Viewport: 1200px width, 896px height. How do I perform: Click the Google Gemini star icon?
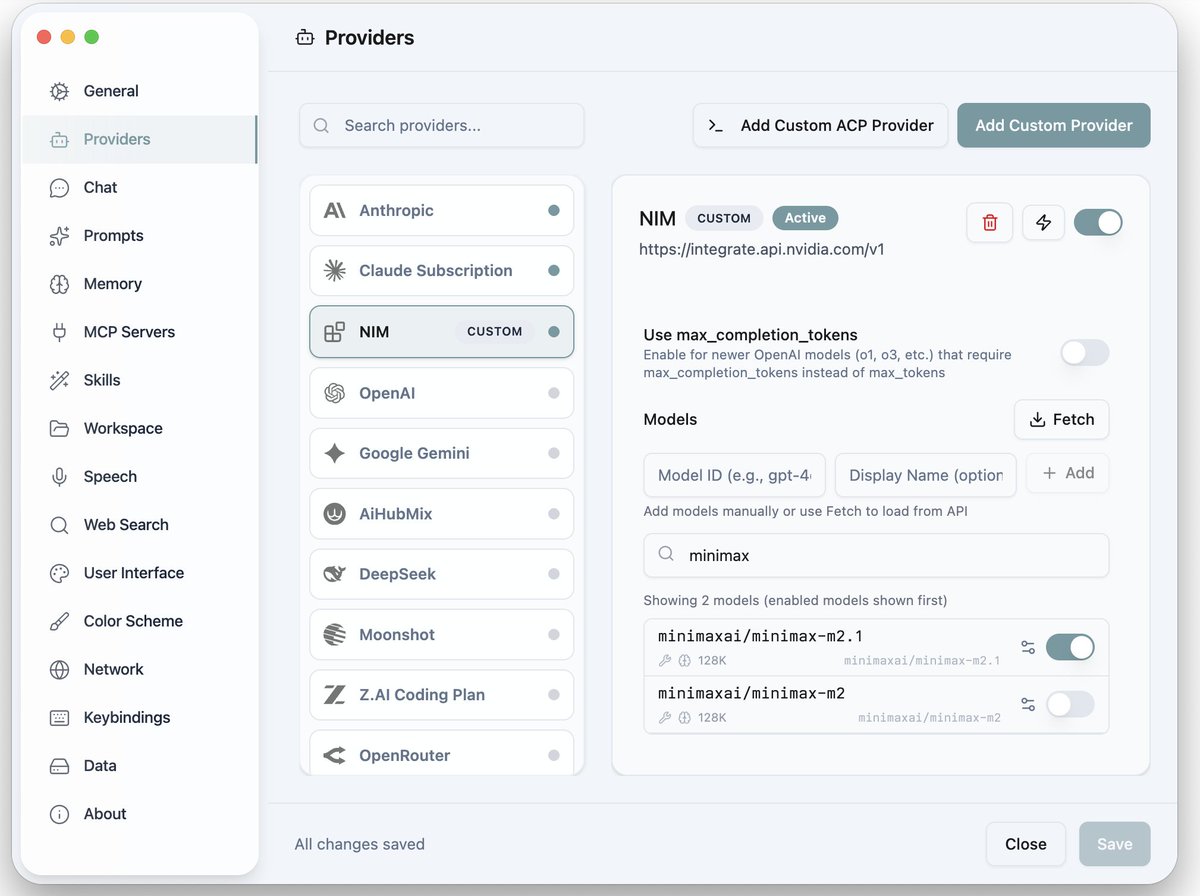[335, 453]
